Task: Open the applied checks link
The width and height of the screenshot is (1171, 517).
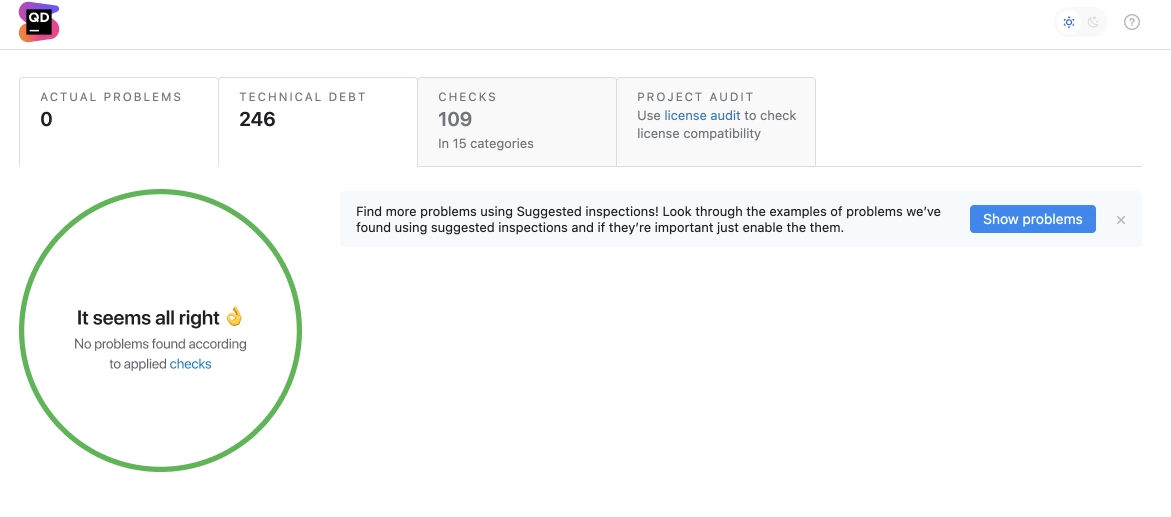Action: [190, 365]
